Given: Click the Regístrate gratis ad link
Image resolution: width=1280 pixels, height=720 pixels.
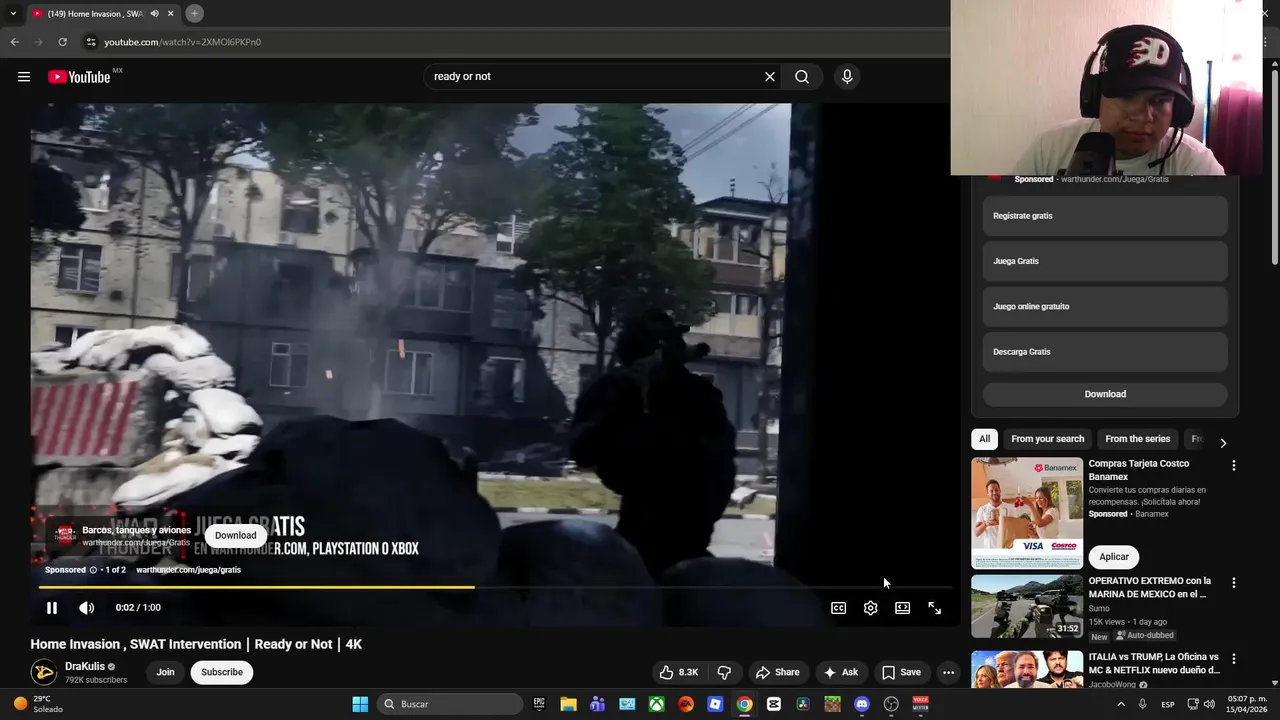Looking at the screenshot, I should [x=1105, y=216].
